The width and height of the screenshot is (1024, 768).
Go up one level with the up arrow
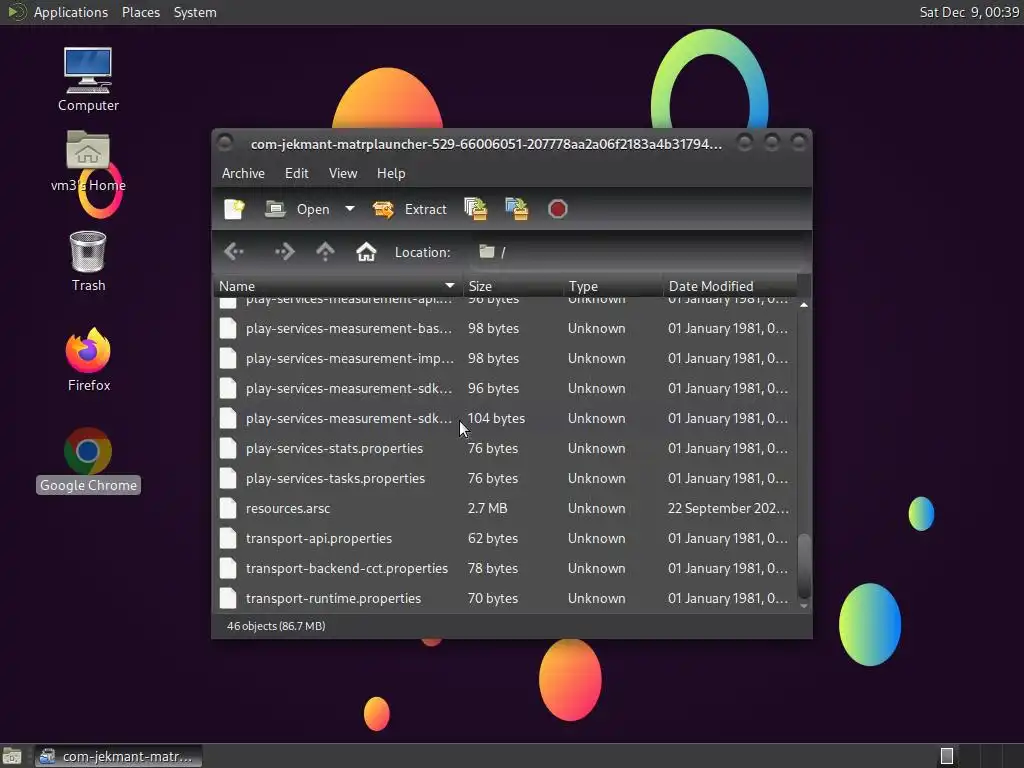tap(325, 251)
